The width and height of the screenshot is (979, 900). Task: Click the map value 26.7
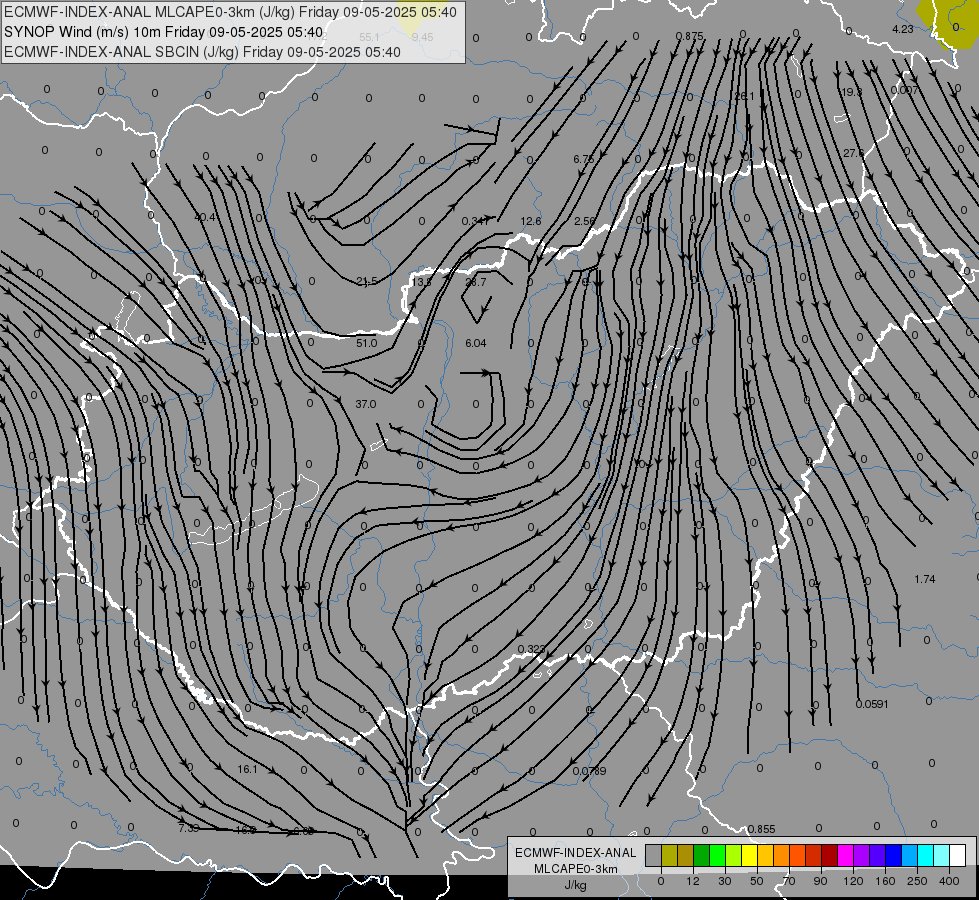476,282
